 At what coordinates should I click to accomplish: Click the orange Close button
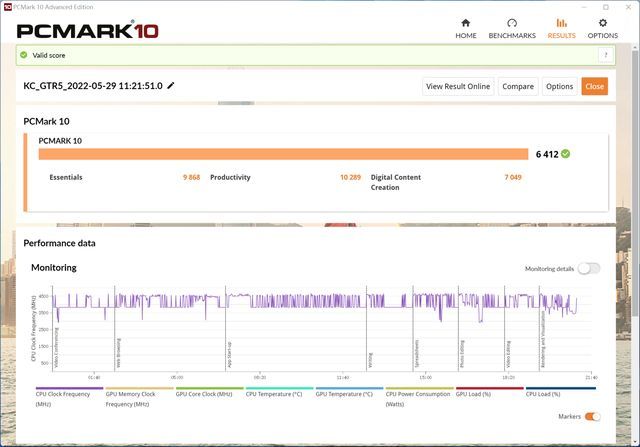tap(594, 87)
